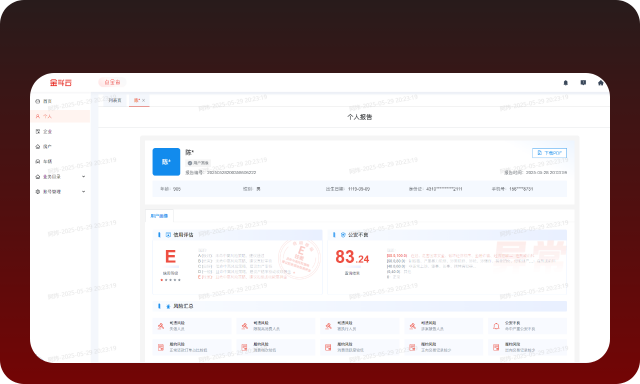Expand the 账号管理 sidebar menu arrow
This screenshot has height=384, width=640.
[84, 191]
